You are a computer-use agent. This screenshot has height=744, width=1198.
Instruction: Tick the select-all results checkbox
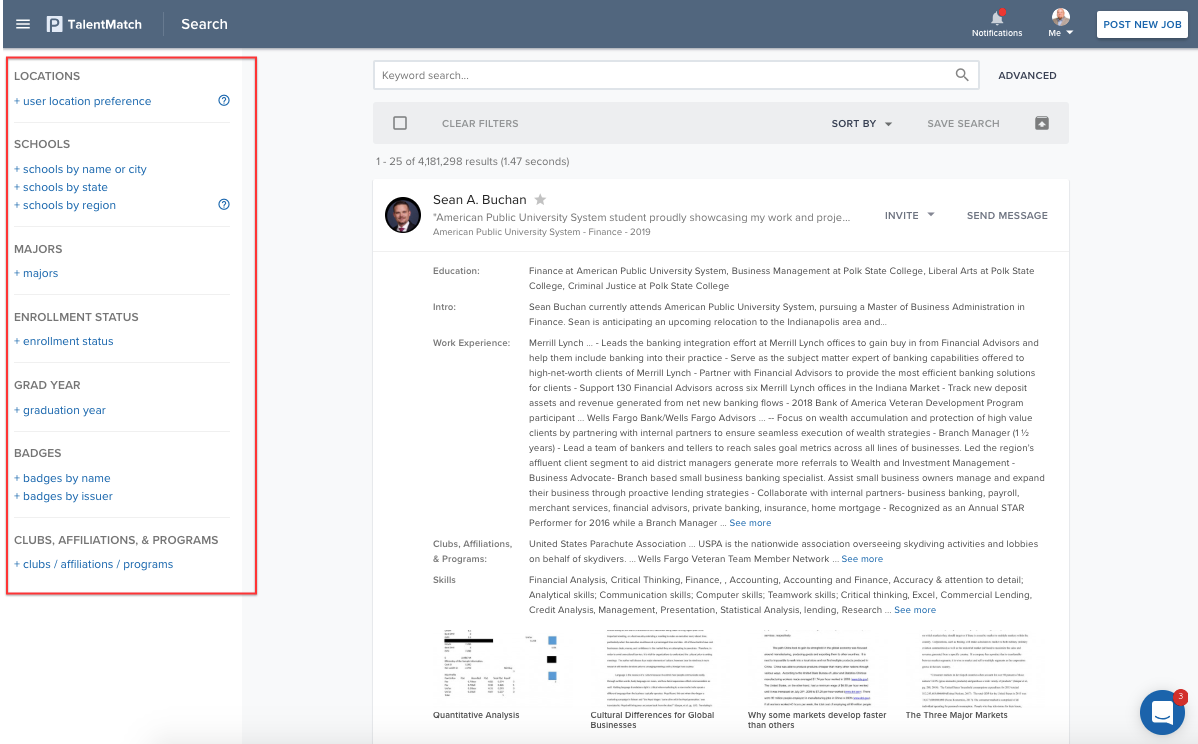(x=400, y=123)
